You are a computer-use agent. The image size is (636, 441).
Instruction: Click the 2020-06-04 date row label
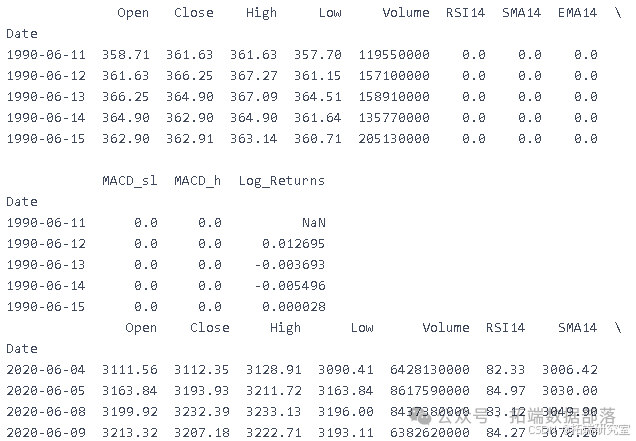point(46,370)
